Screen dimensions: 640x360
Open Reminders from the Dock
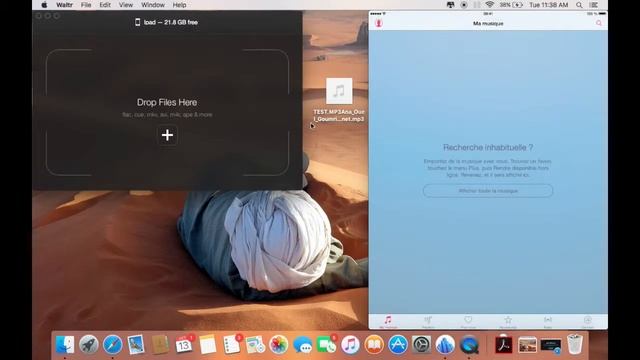tap(232, 345)
